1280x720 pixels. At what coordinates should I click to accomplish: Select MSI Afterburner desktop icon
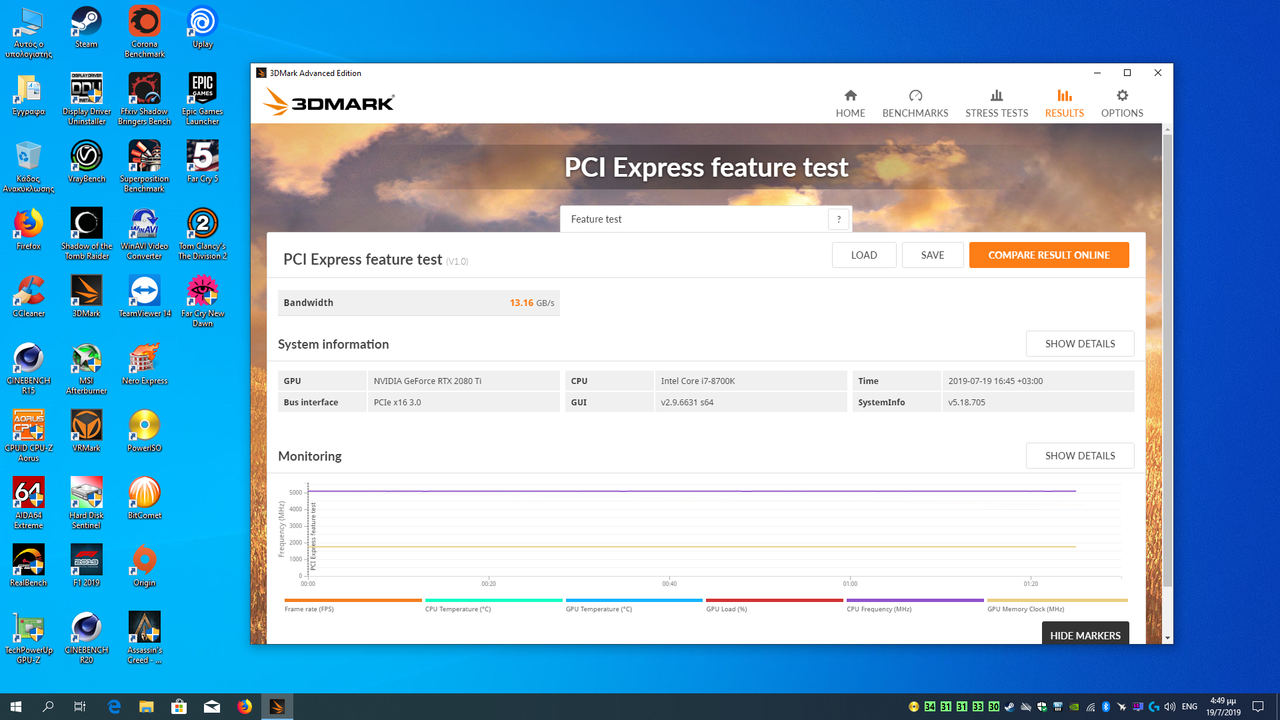click(86, 368)
